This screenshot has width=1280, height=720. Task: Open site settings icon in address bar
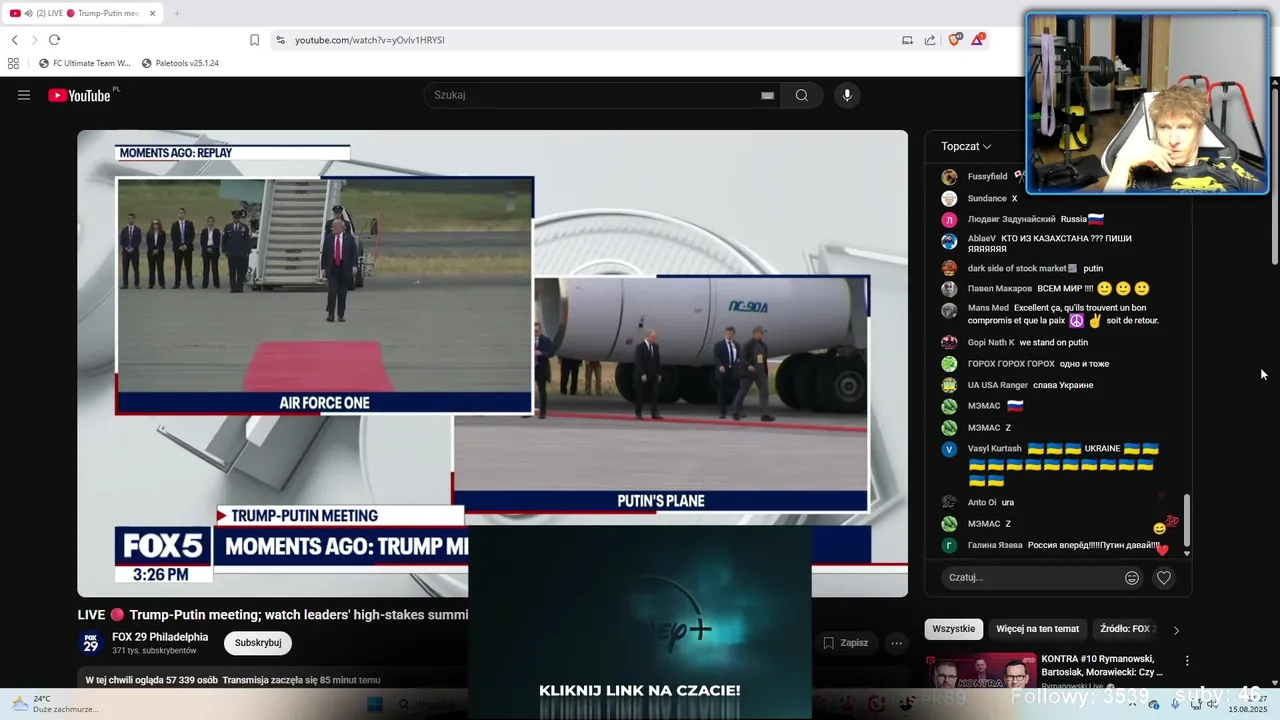coord(280,40)
